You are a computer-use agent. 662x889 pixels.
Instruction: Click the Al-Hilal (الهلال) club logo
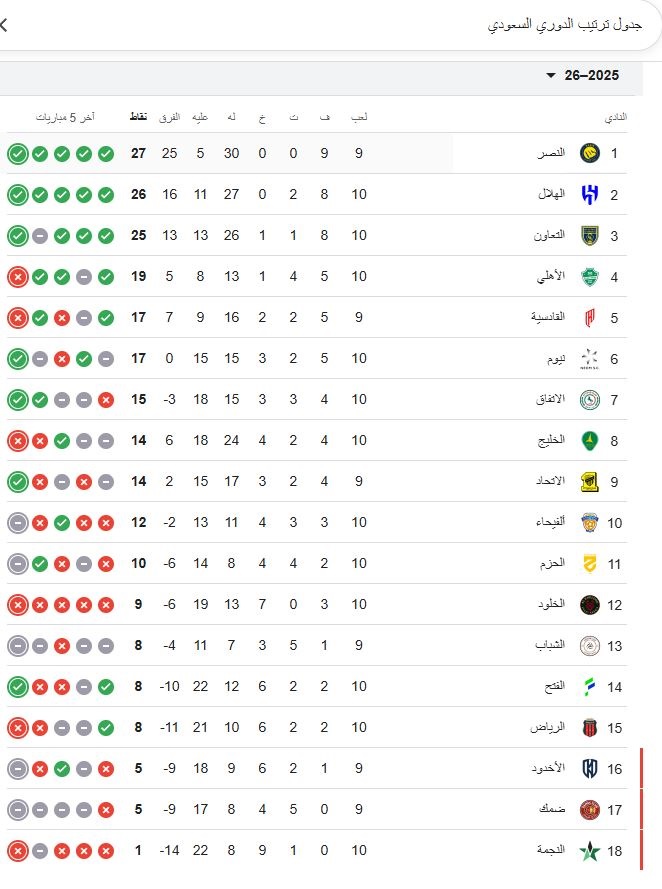point(589,194)
